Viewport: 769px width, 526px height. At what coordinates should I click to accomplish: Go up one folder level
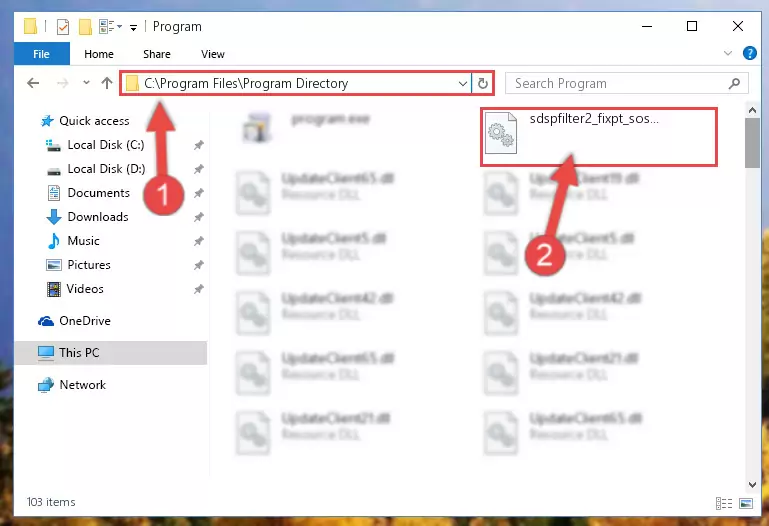pyautogui.click(x=106, y=83)
